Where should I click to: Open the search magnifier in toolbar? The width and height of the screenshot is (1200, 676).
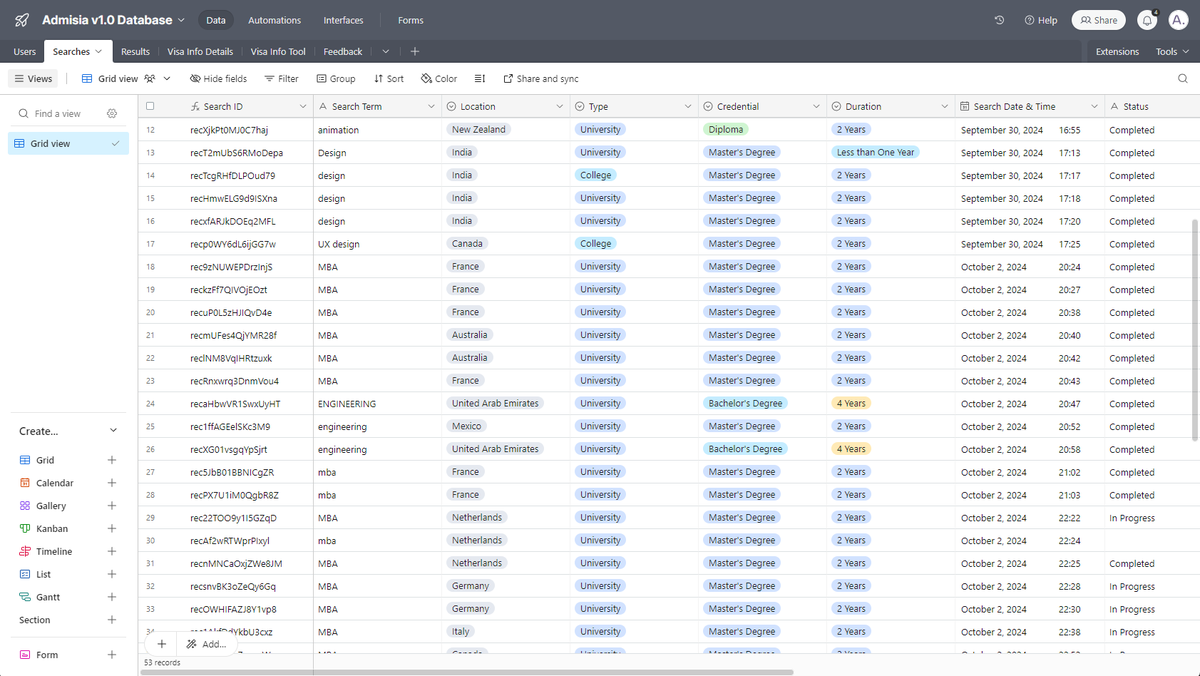(1182, 78)
